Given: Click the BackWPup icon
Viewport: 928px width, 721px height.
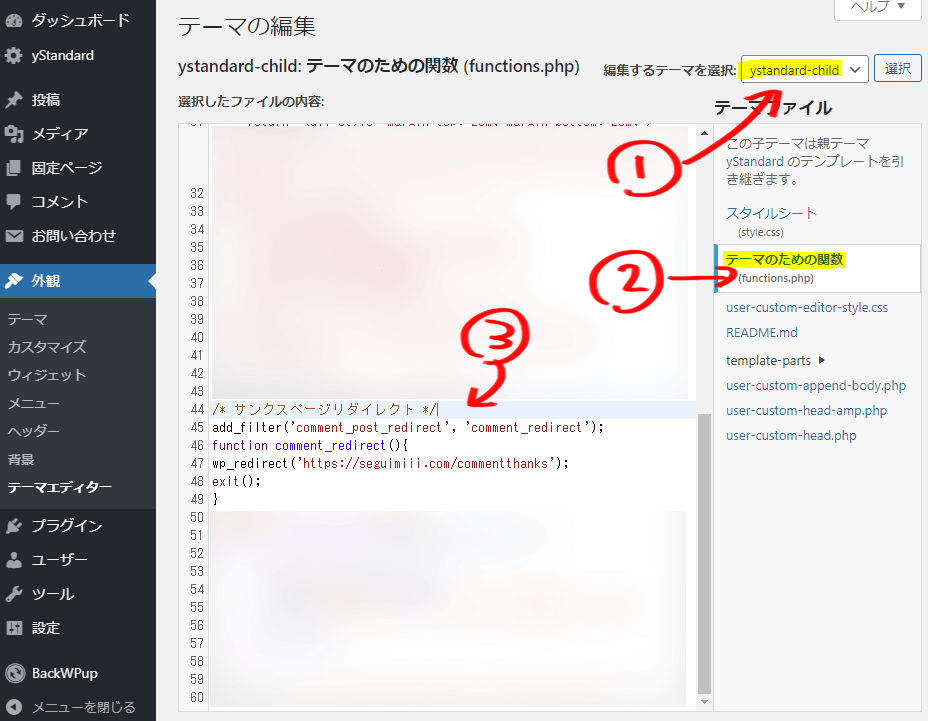Looking at the screenshot, I should coord(15,673).
